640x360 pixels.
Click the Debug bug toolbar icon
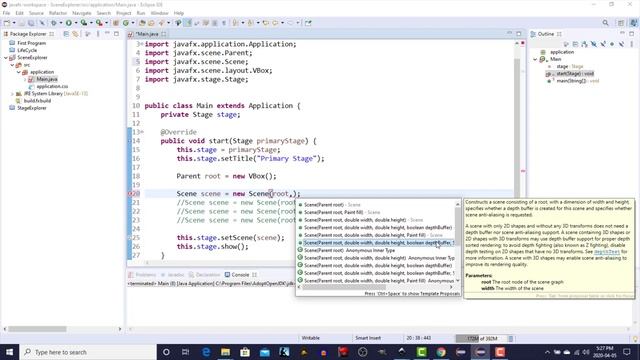coord(53,23)
